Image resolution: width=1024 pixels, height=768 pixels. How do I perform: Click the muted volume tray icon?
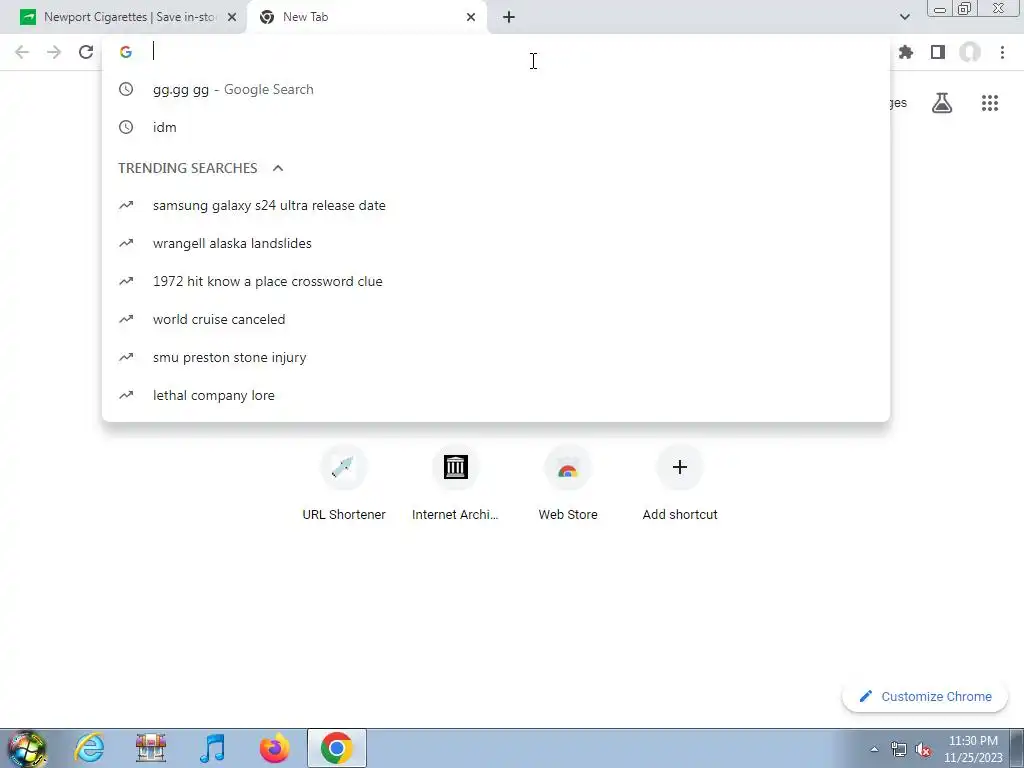tap(923, 750)
